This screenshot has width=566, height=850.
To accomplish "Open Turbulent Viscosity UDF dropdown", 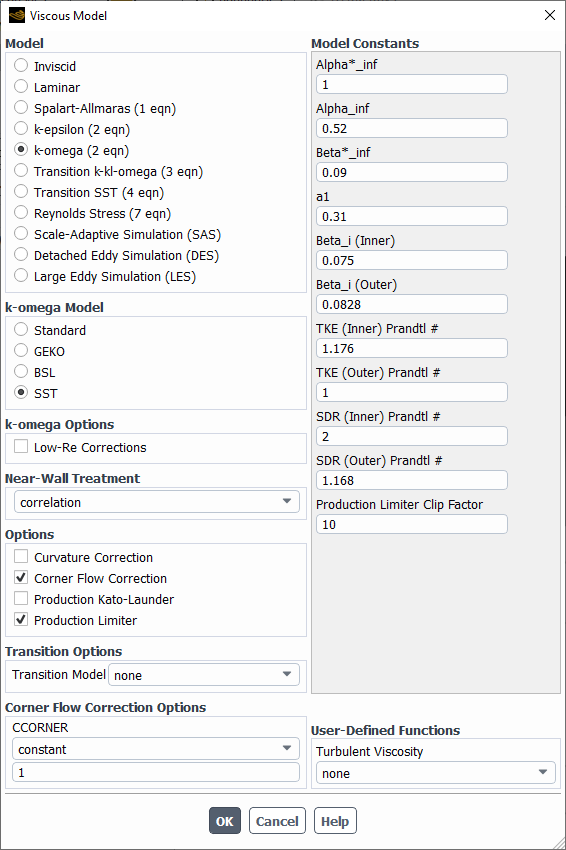I will click(436, 773).
